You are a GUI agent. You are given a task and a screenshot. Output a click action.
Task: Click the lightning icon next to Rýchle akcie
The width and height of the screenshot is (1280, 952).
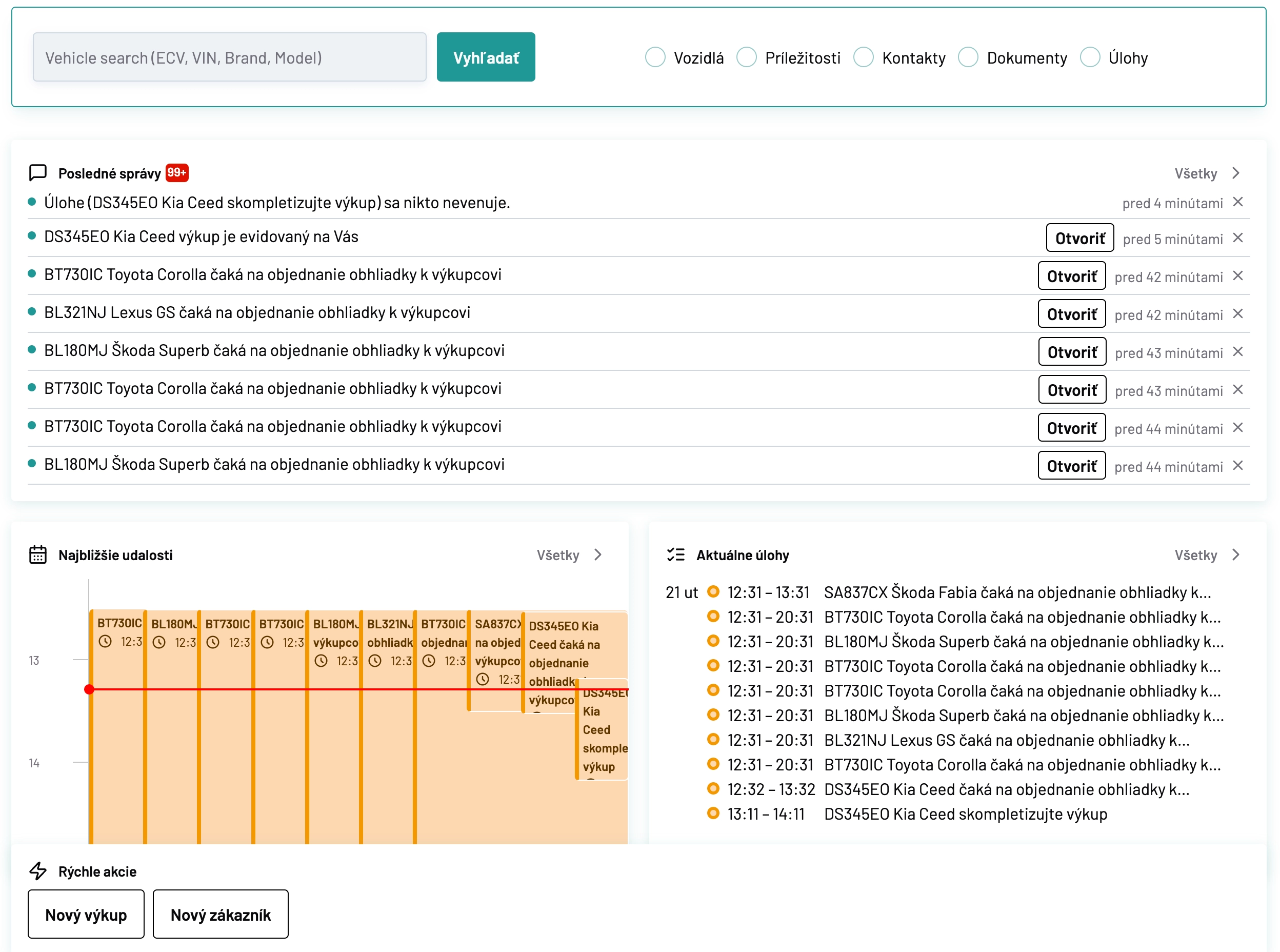click(x=38, y=871)
